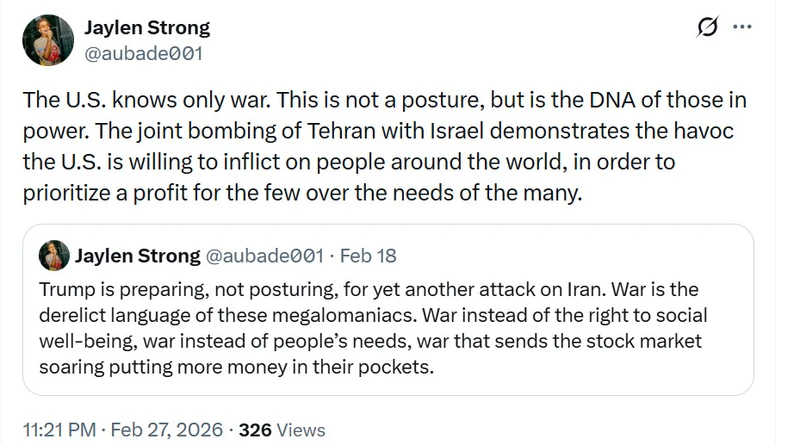This screenshot has width=800, height=444.
Task: Click the @aubade001 handle under the author name
Action: coord(143,54)
